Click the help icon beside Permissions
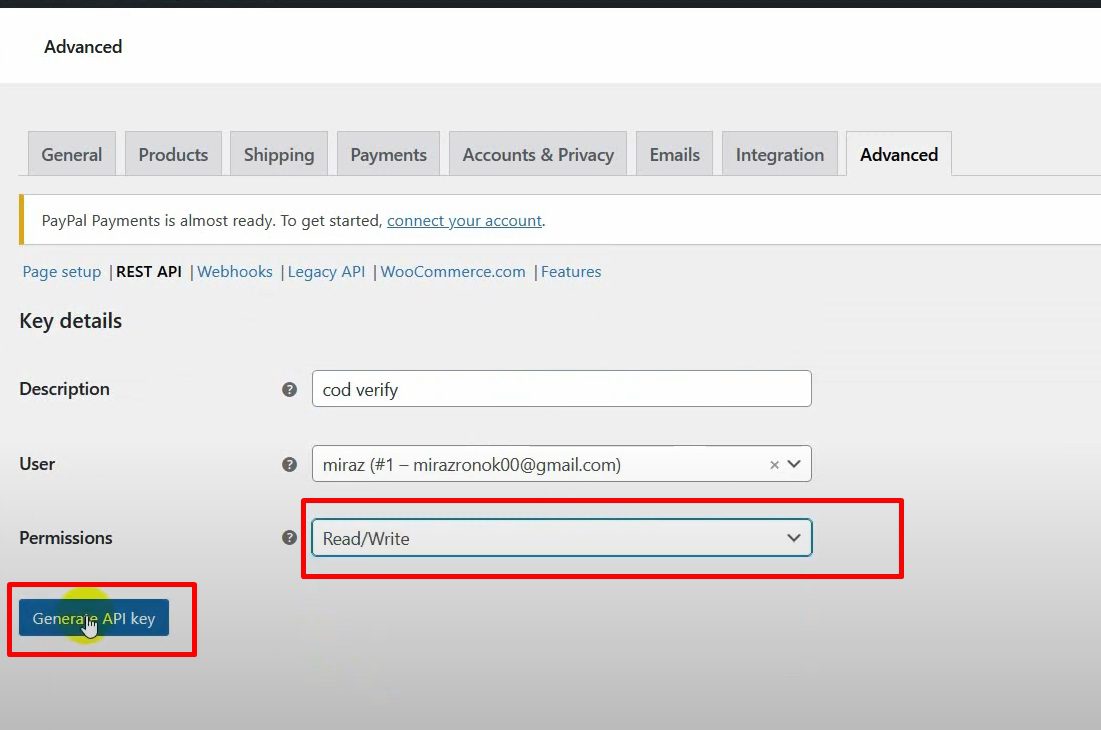1101x730 pixels. [x=290, y=538]
